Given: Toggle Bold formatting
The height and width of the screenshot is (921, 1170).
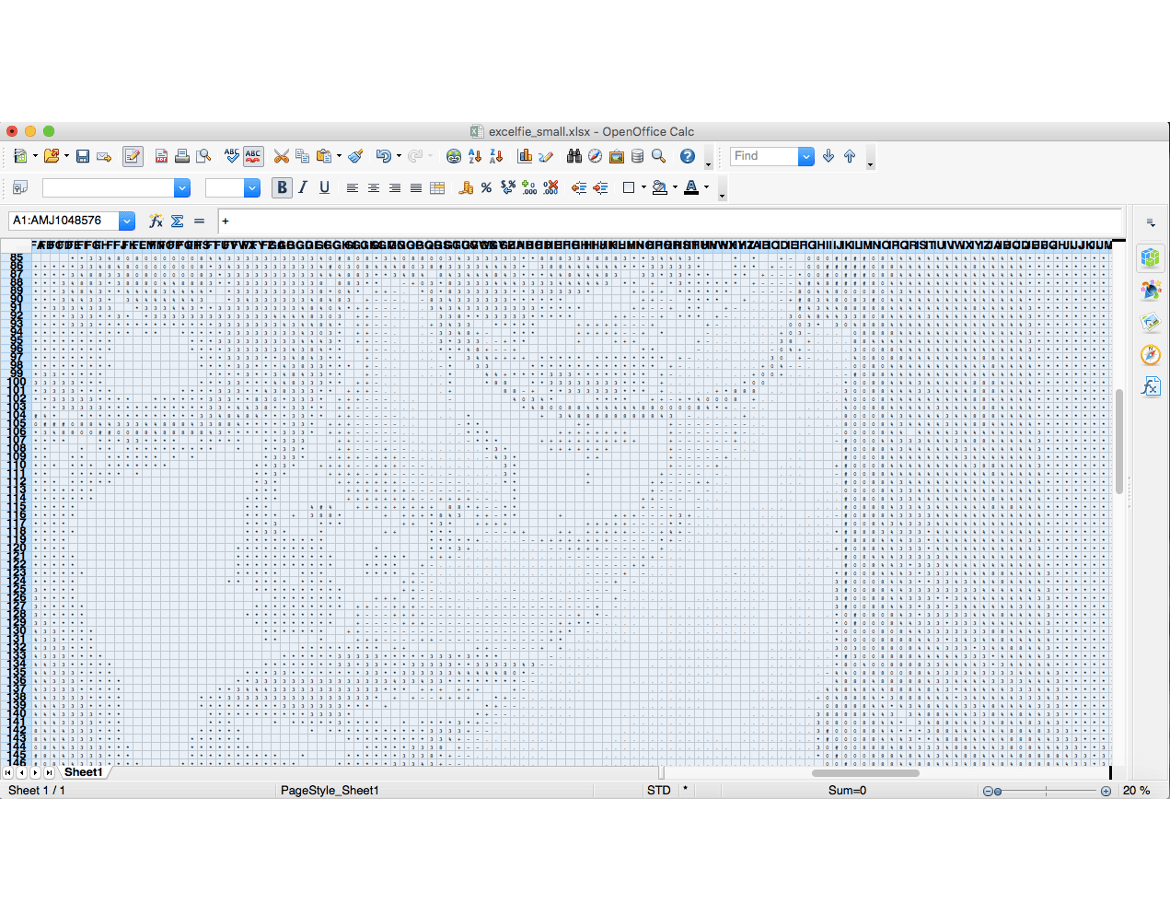Looking at the screenshot, I should pos(282,188).
